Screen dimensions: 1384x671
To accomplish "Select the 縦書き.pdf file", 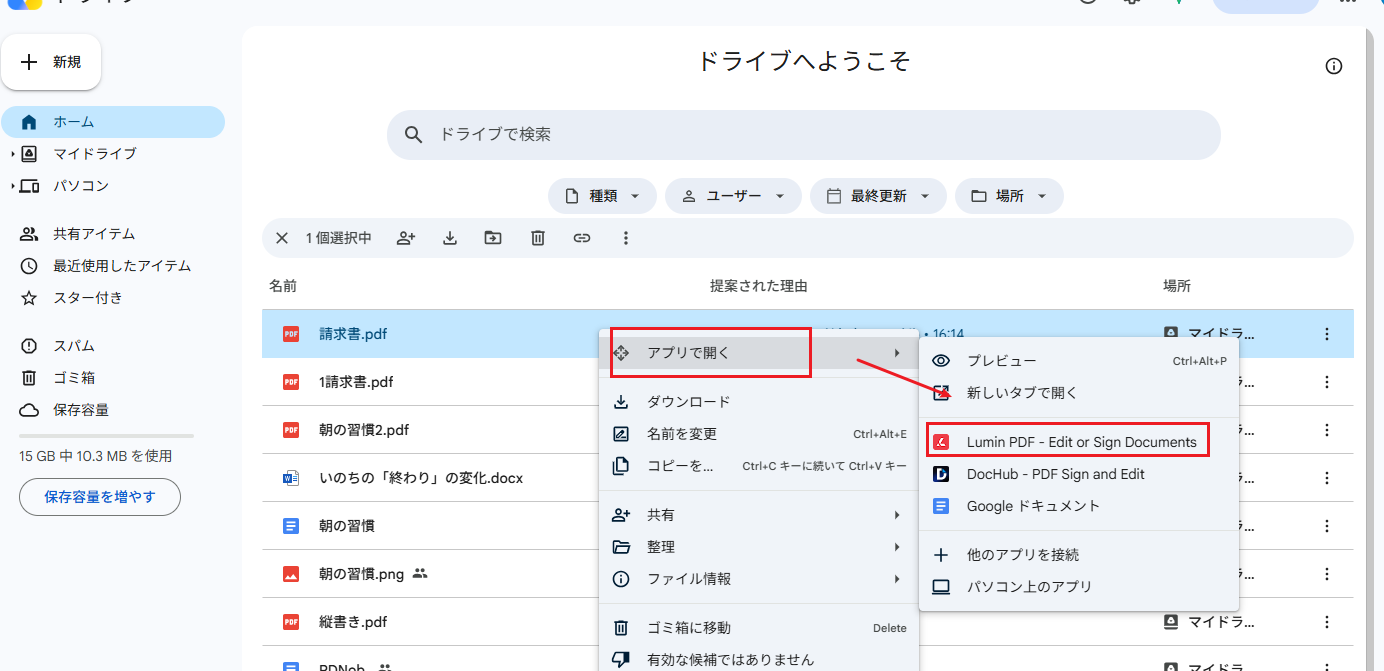I will tap(353, 622).
